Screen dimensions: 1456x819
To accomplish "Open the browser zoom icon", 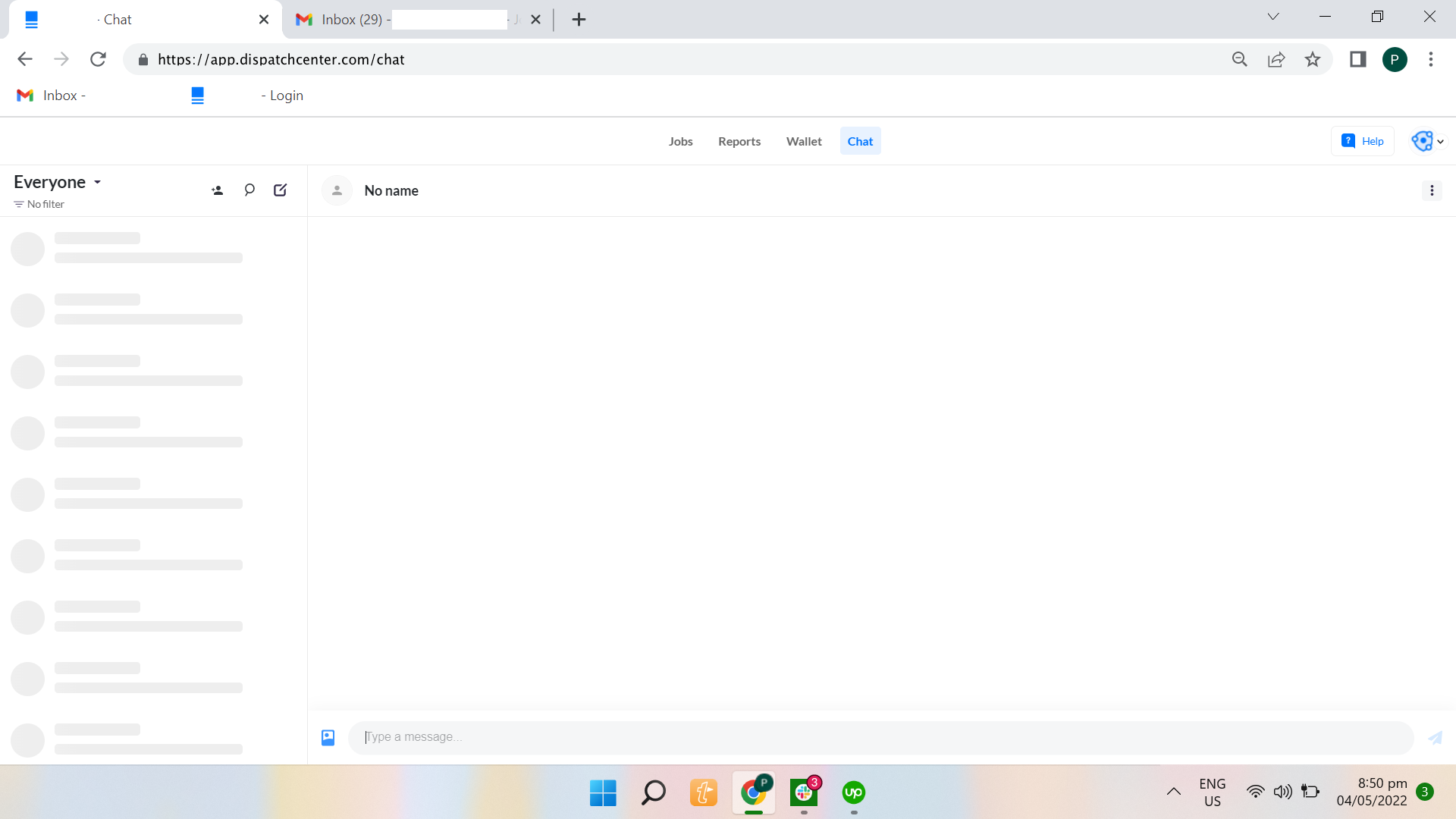I will point(1239,59).
